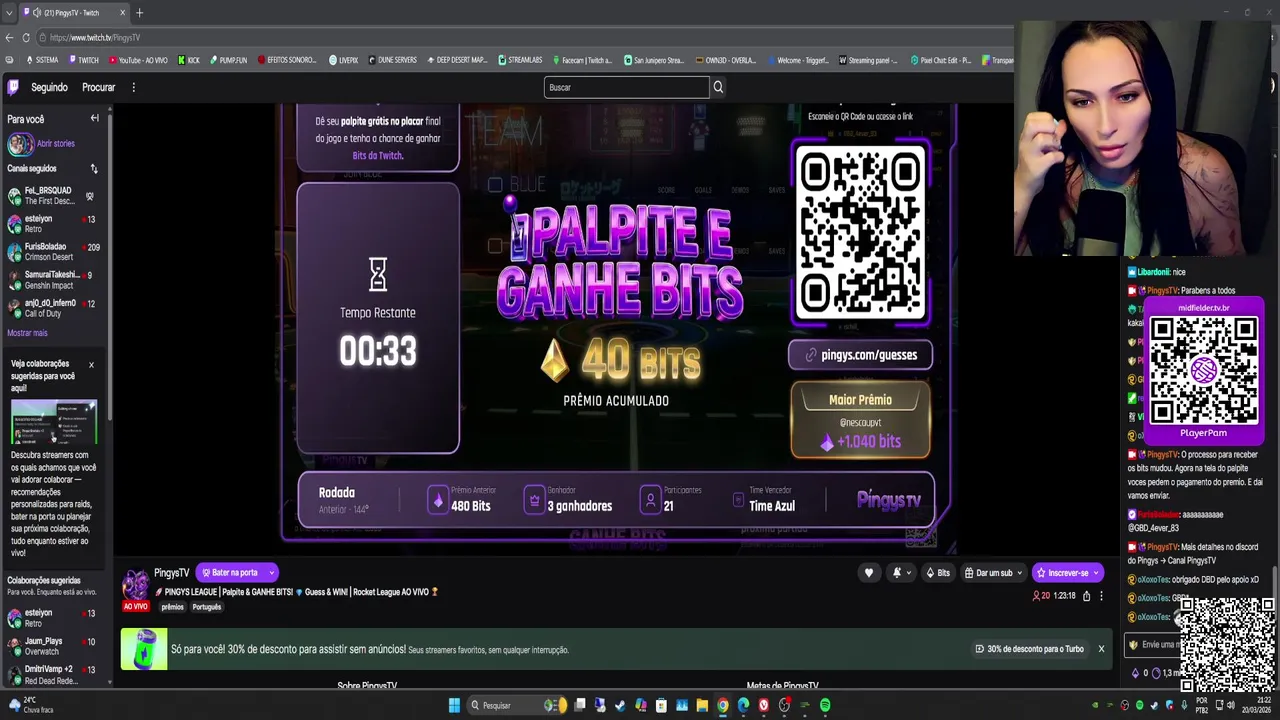Viewport: 1280px width, 720px height.
Task: Click the Dar um sub button
Action: pyautogui.click(x=993, y=573)
